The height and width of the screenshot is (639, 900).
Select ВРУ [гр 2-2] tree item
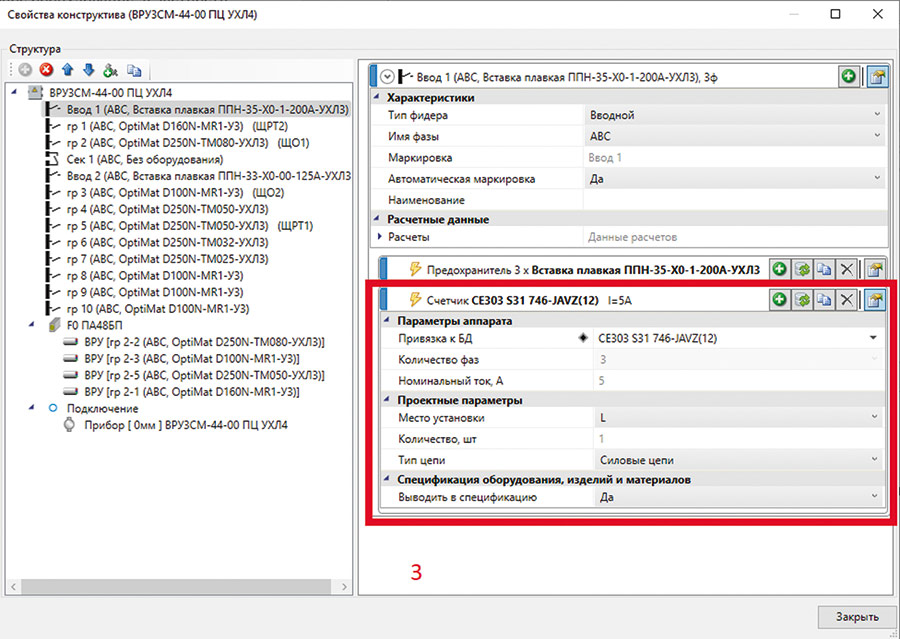pos(204,342)
